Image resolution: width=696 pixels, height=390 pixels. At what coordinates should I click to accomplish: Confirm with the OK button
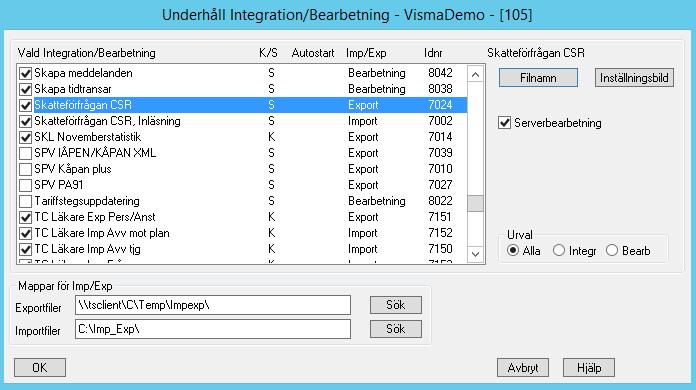click(40, 367)
